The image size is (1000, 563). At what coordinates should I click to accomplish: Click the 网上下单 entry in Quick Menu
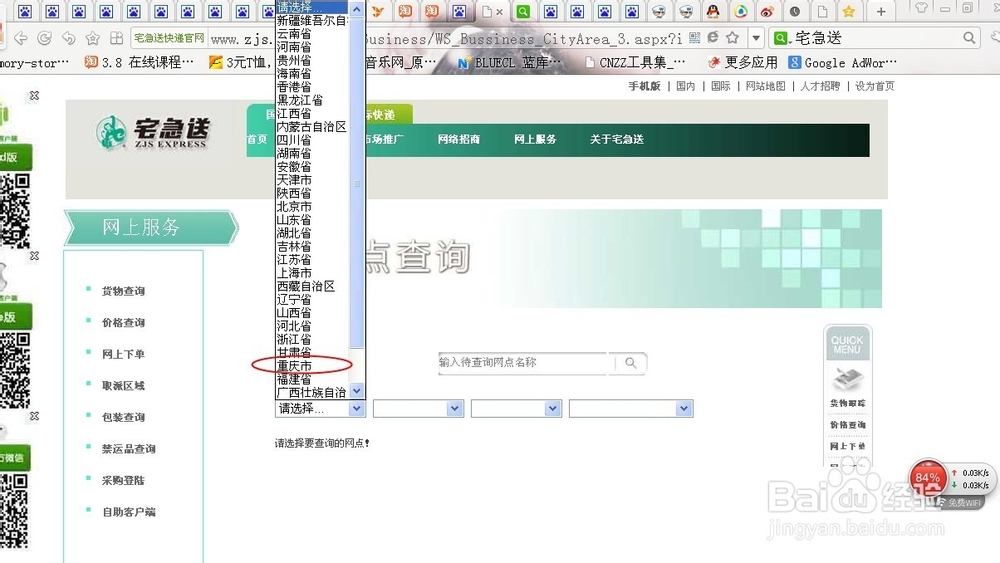pos(848,446)
